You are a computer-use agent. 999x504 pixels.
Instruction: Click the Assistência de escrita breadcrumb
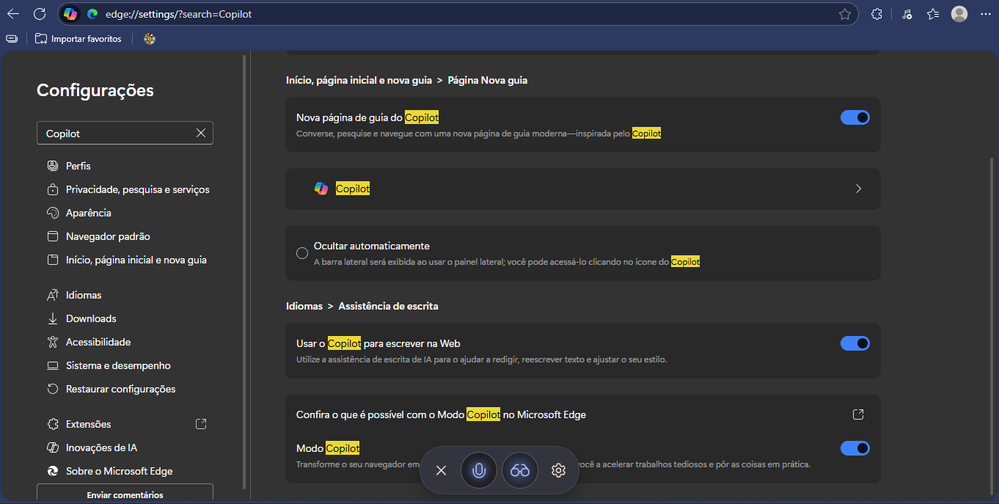[388, 306]
